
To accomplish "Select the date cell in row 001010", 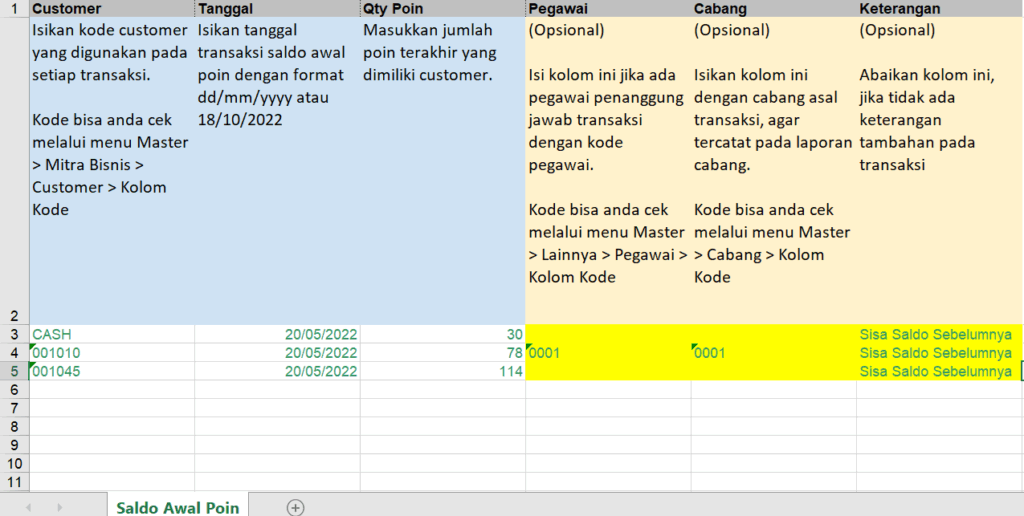I will coord(277,353).
